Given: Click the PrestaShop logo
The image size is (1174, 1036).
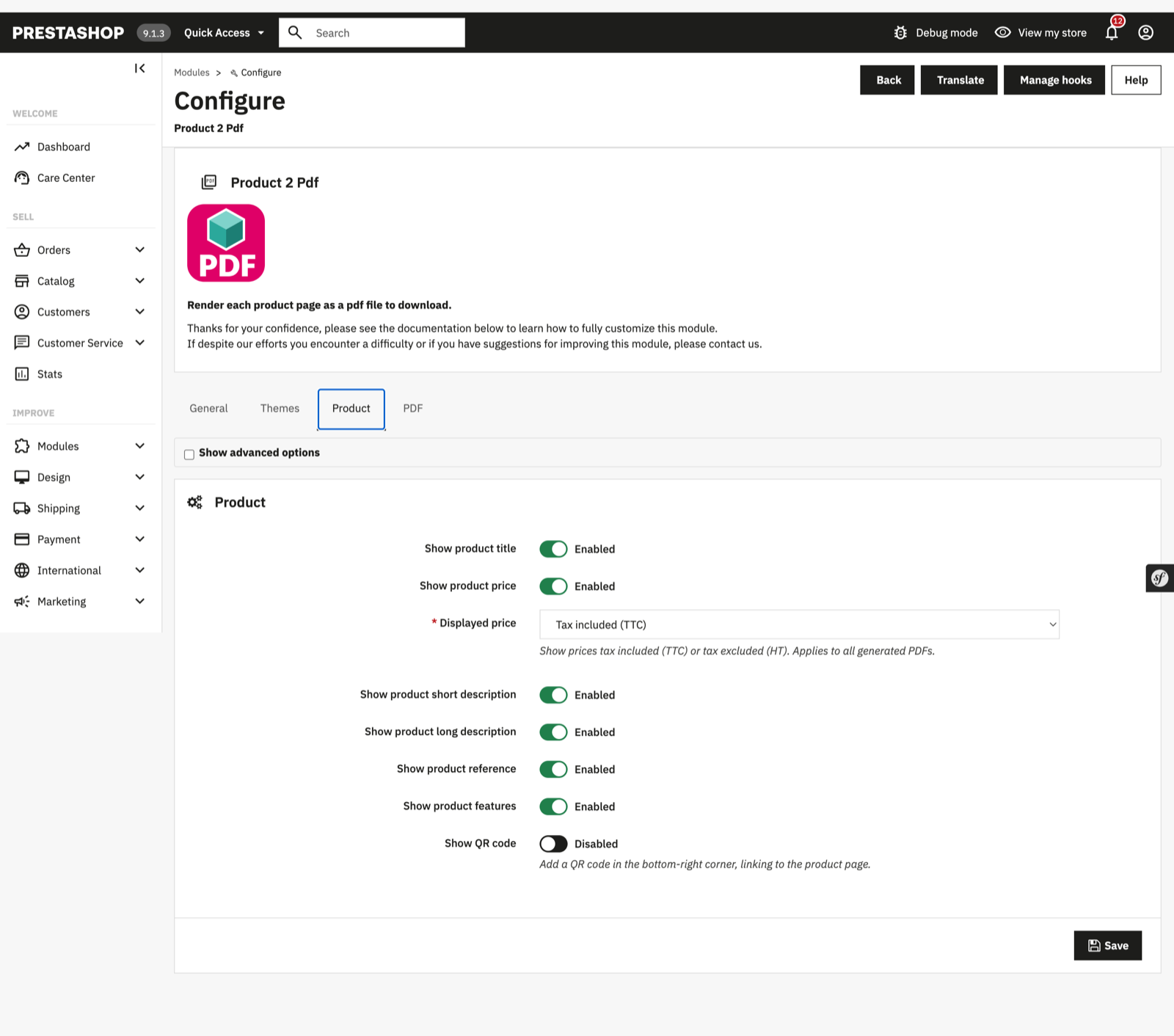Looking at the screenshot, I should (68, 32).
